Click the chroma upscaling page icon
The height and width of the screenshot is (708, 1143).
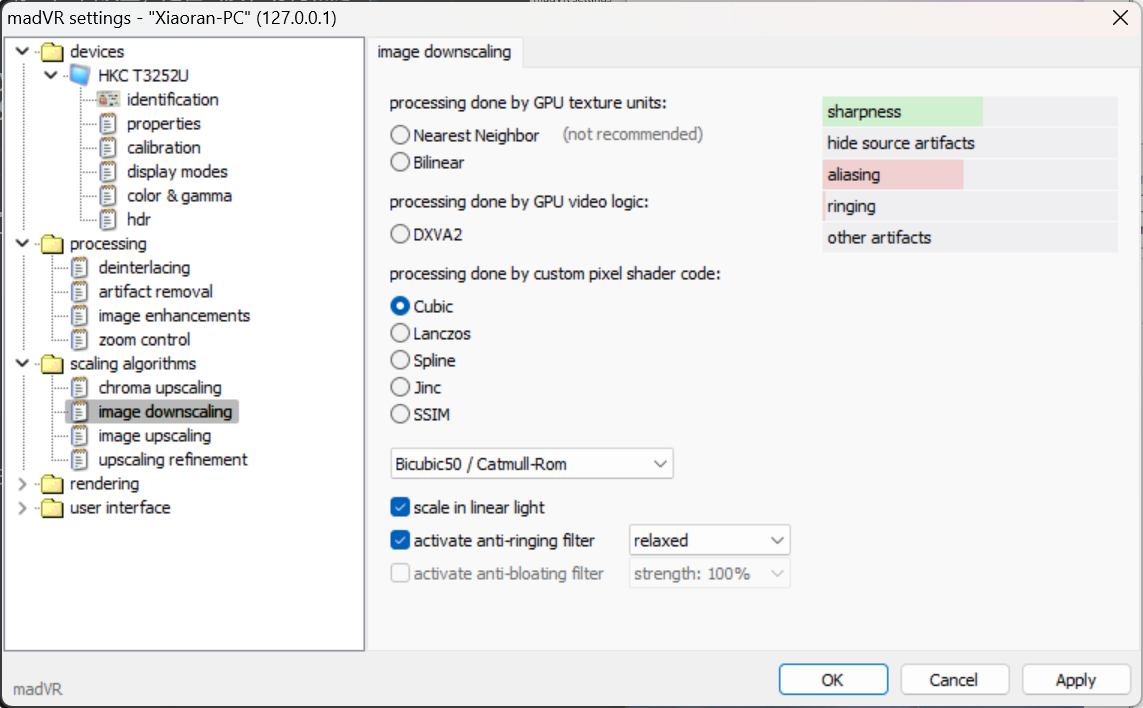pyautogui.click(x=80, y=388)
